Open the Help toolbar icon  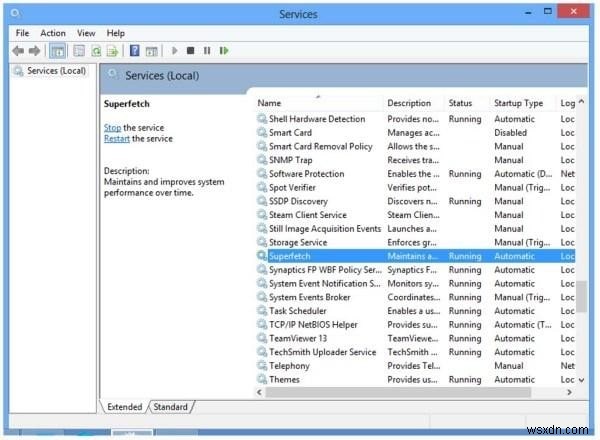pyautogui.click(x=135, y=51)
